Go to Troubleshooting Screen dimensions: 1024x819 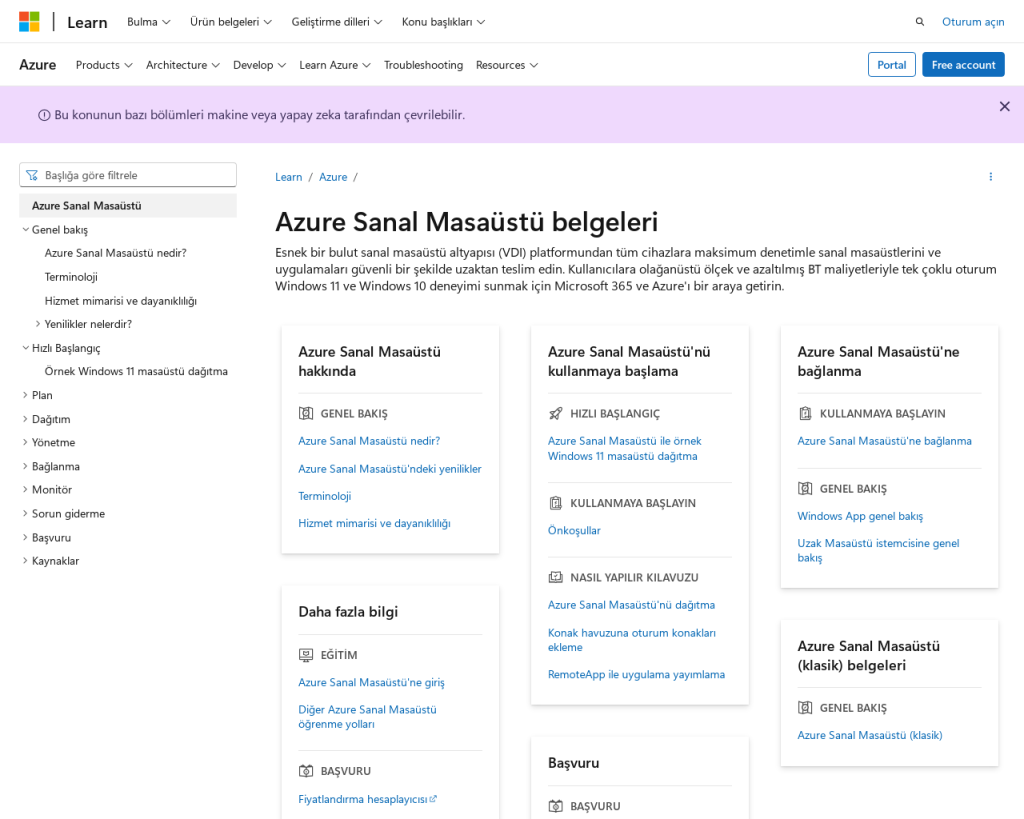pyautogui.click(x=423, y=65)
